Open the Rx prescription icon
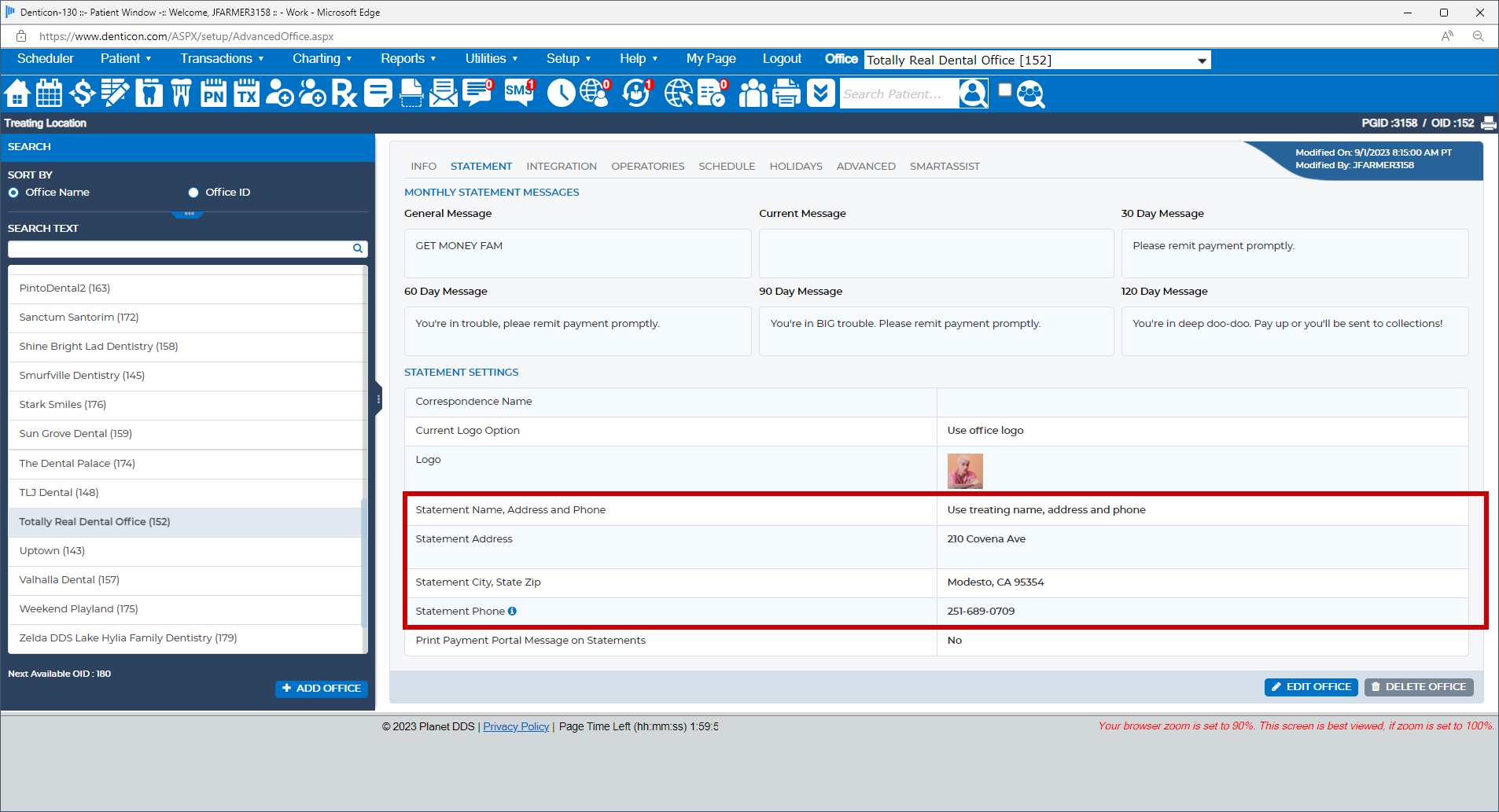Screen dimensions: 1499x812 click(344, 94)
